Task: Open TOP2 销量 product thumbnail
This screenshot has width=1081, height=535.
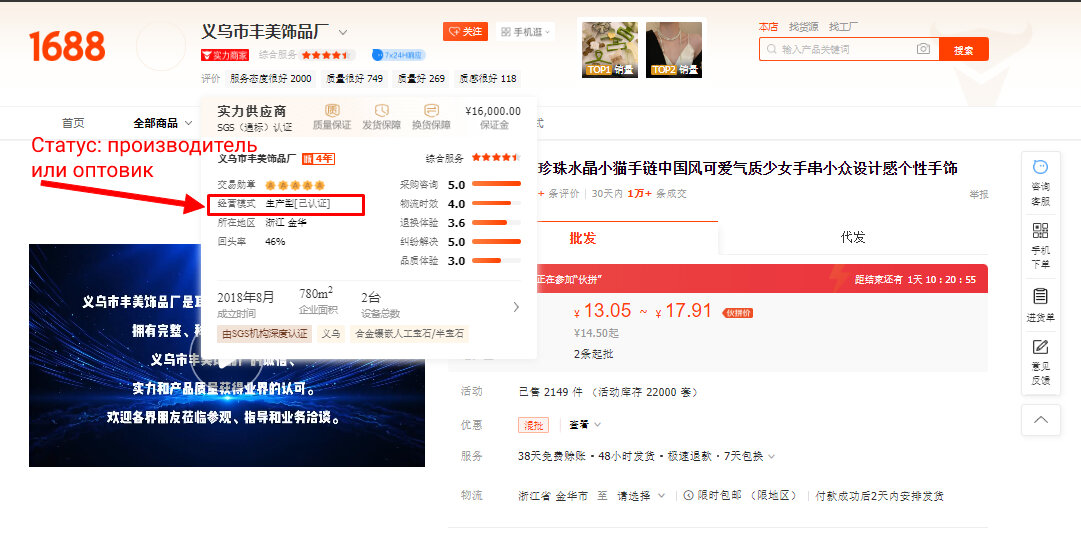Action: coord(674,50)
